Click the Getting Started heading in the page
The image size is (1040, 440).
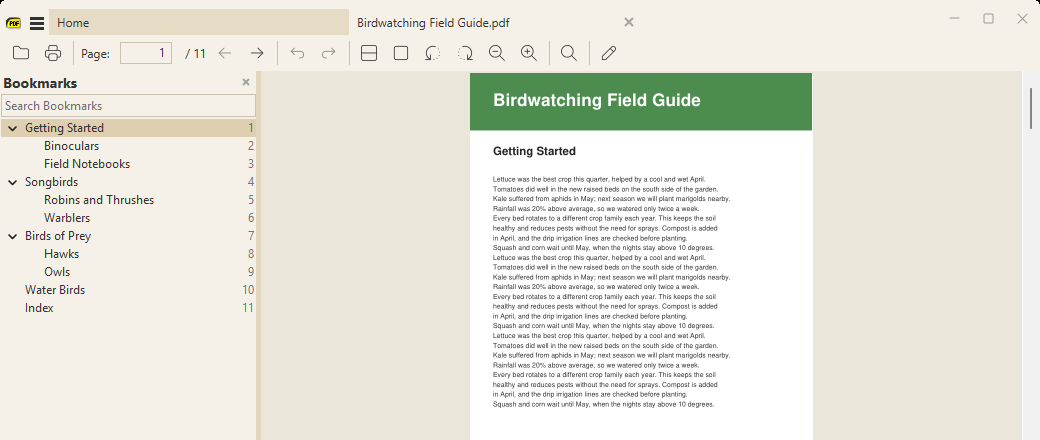coord(534,151)
